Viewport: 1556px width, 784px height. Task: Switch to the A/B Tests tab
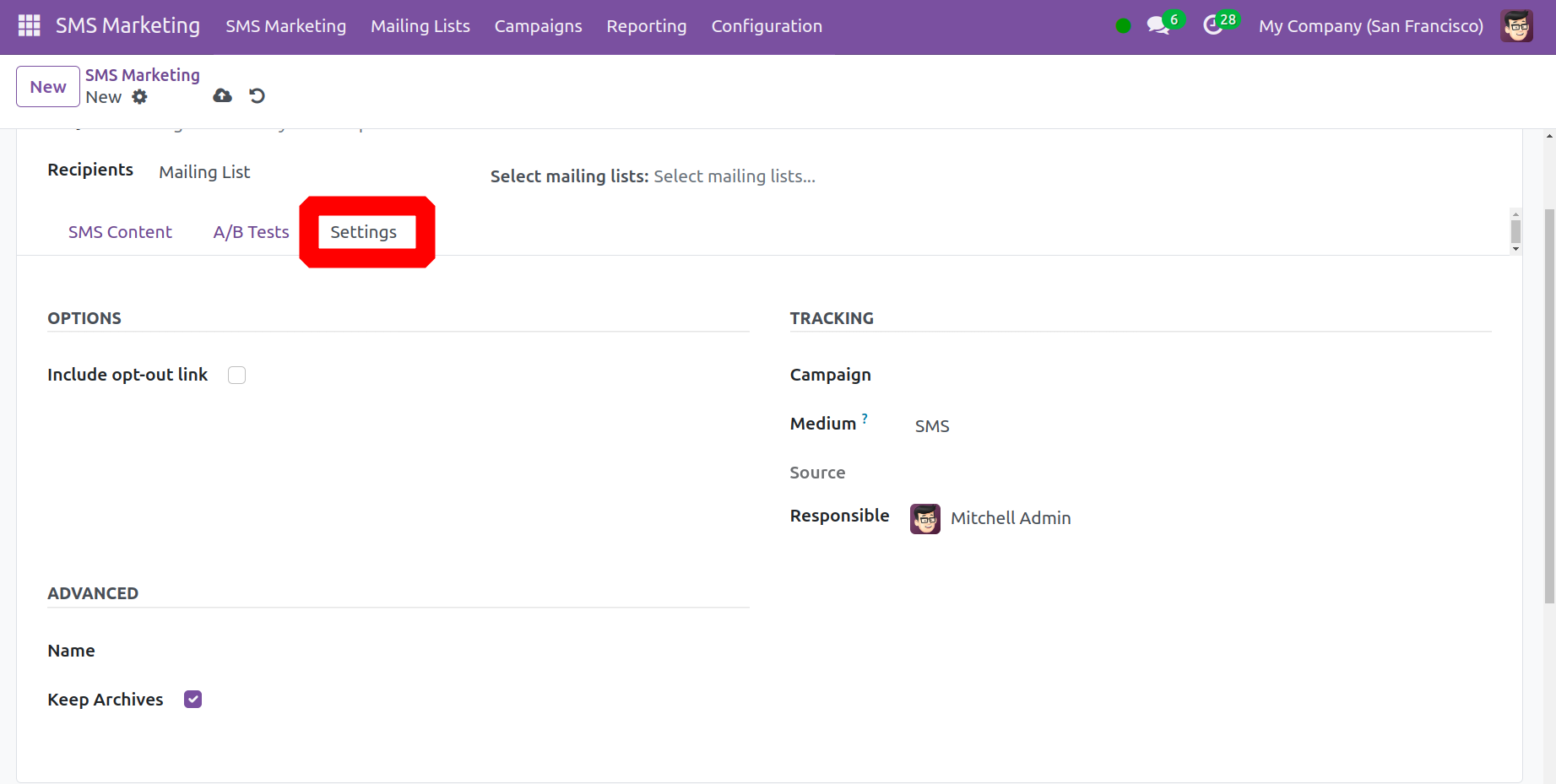pos(251,232)
